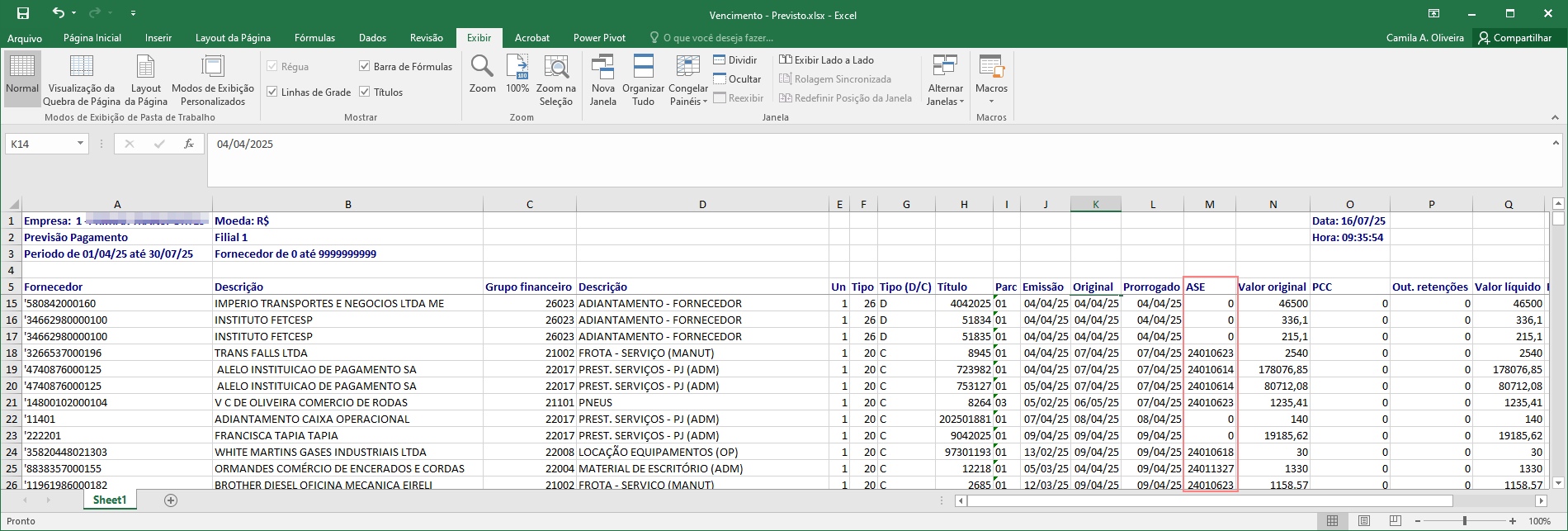This screenshot has height=531, width=1568.
Task: Open the Fórmulas tab
Action: click(x=314, y=38)
